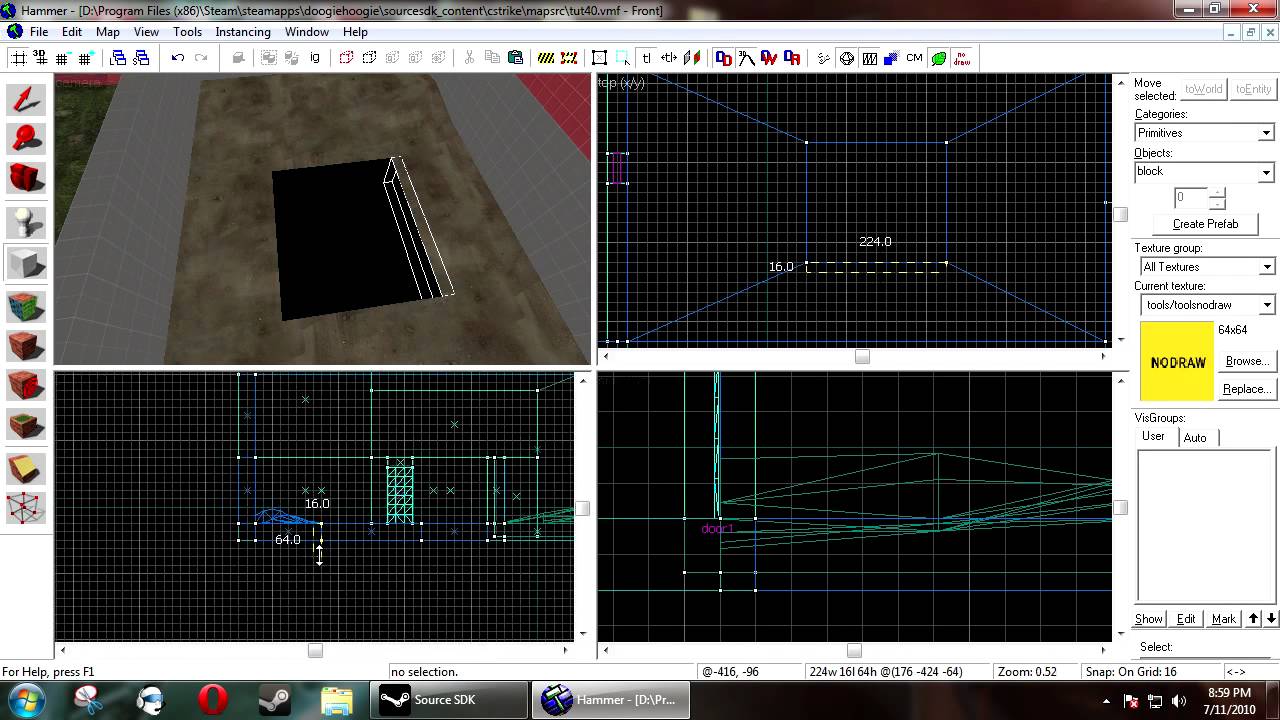
Task: Click the Browse texture button
Action: click(1247, 361)
